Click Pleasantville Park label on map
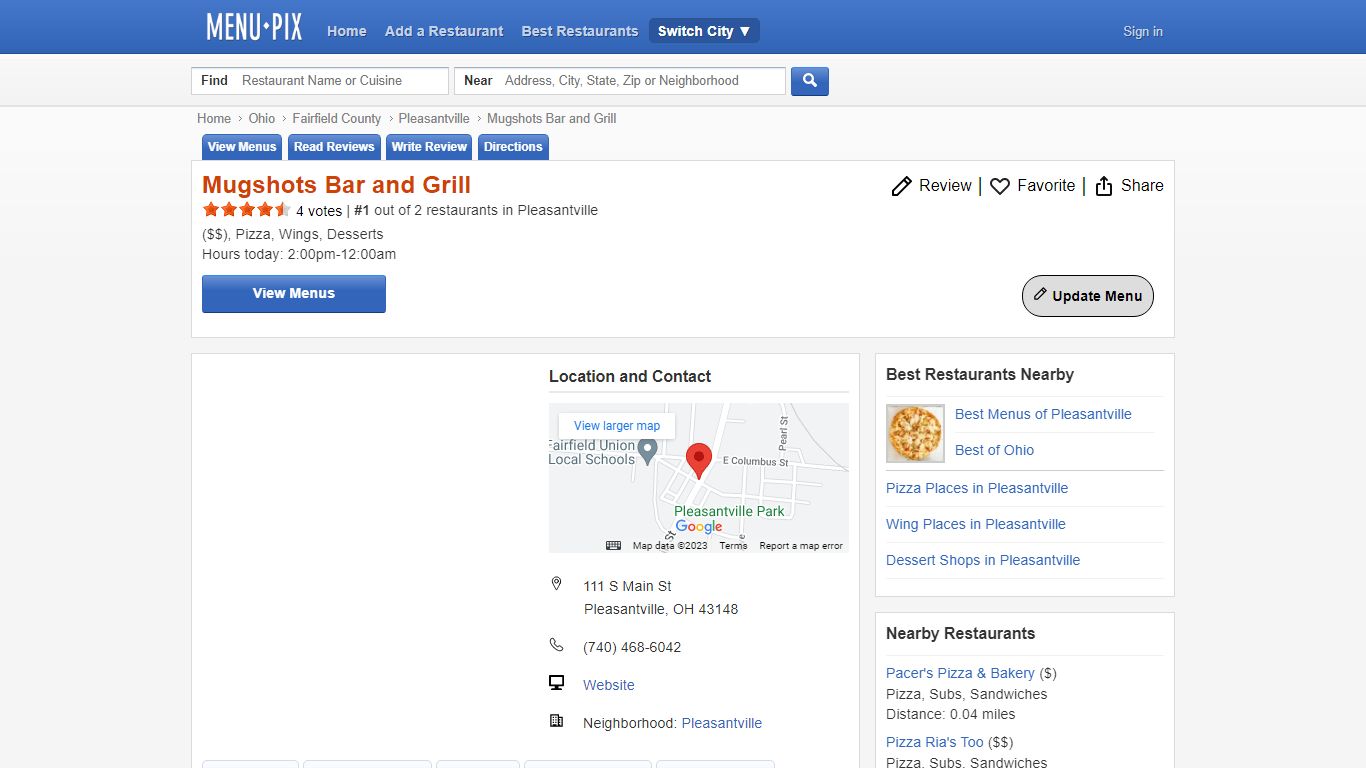This screenshot has height=768, width=1366. [x=729, y=511]
